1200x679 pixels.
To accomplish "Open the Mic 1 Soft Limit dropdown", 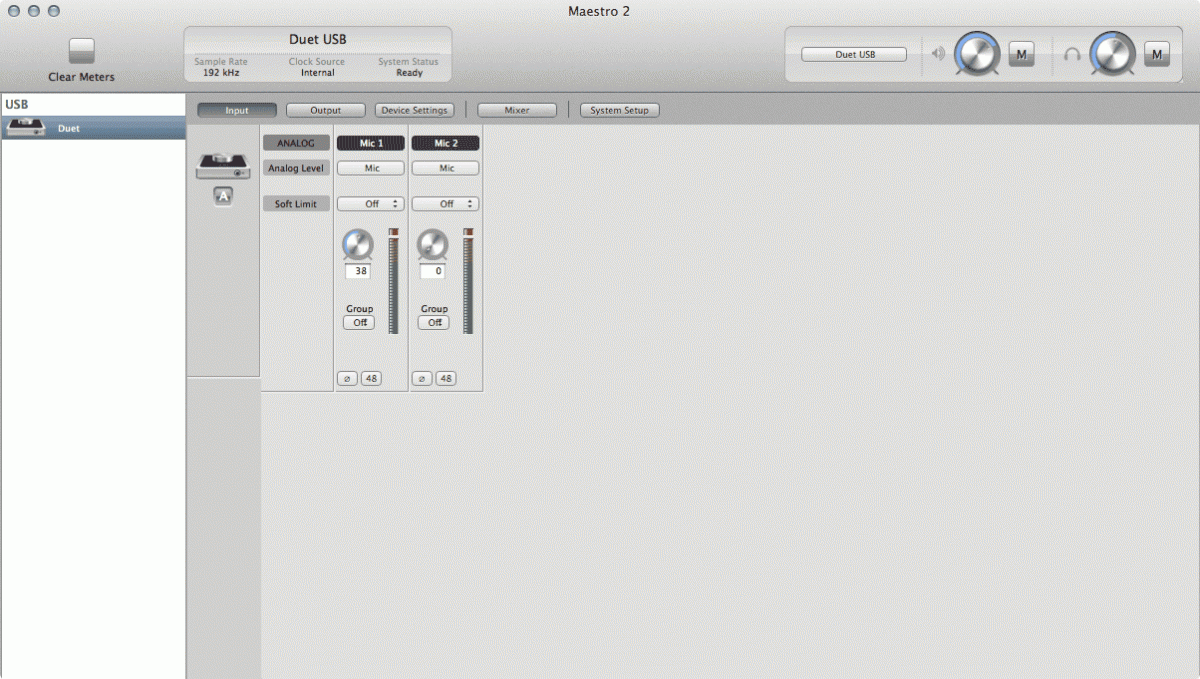I will click(371, 204).
